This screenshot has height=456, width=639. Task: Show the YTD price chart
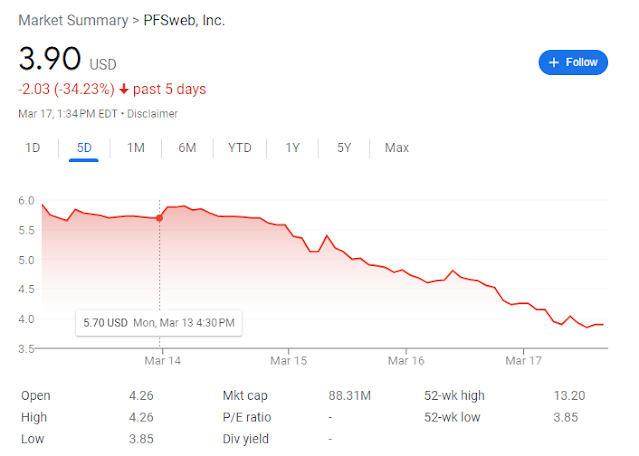(x=240, y=148)
